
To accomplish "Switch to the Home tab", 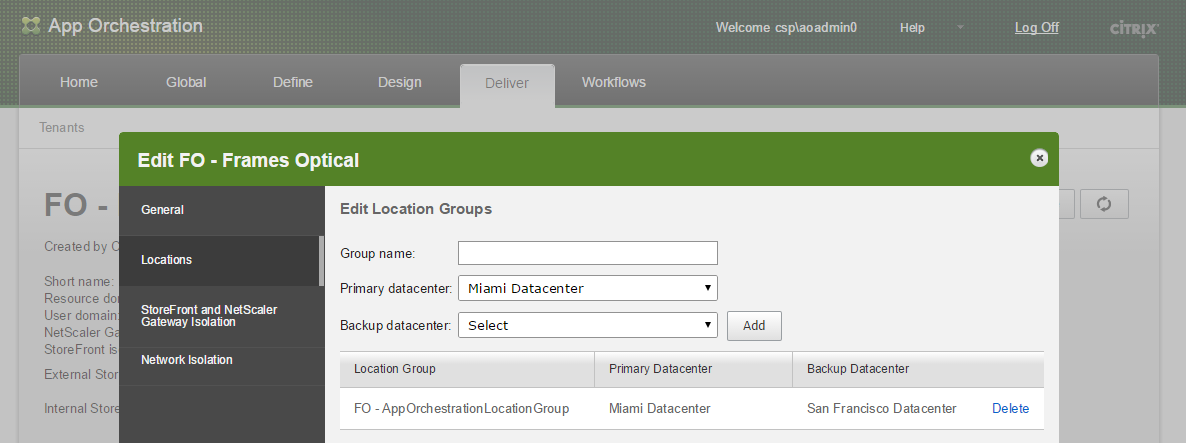I will pos(79,82).
